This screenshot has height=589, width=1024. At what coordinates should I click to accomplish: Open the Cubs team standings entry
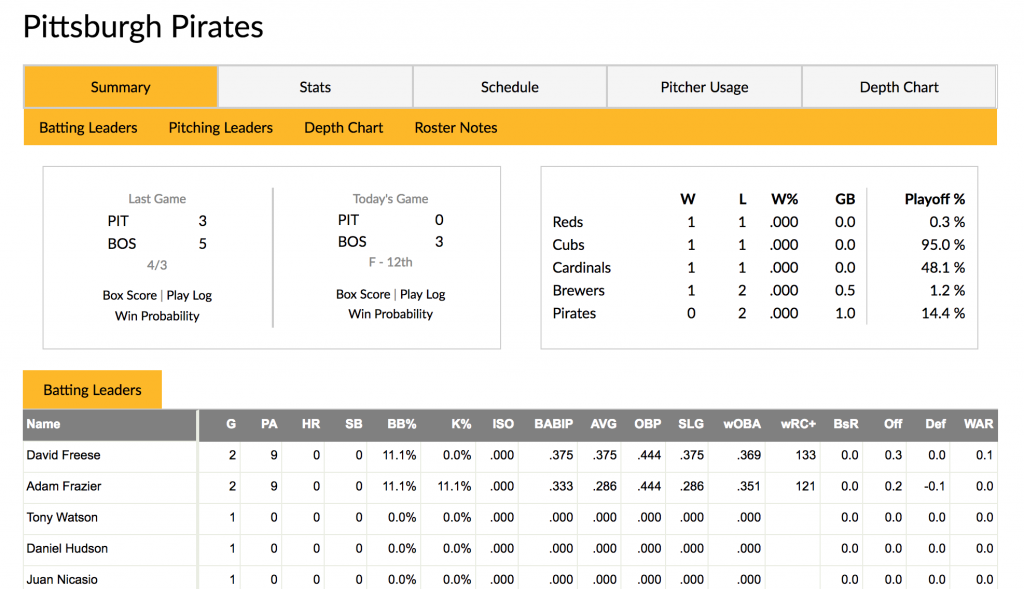click(x=568, y=245)
